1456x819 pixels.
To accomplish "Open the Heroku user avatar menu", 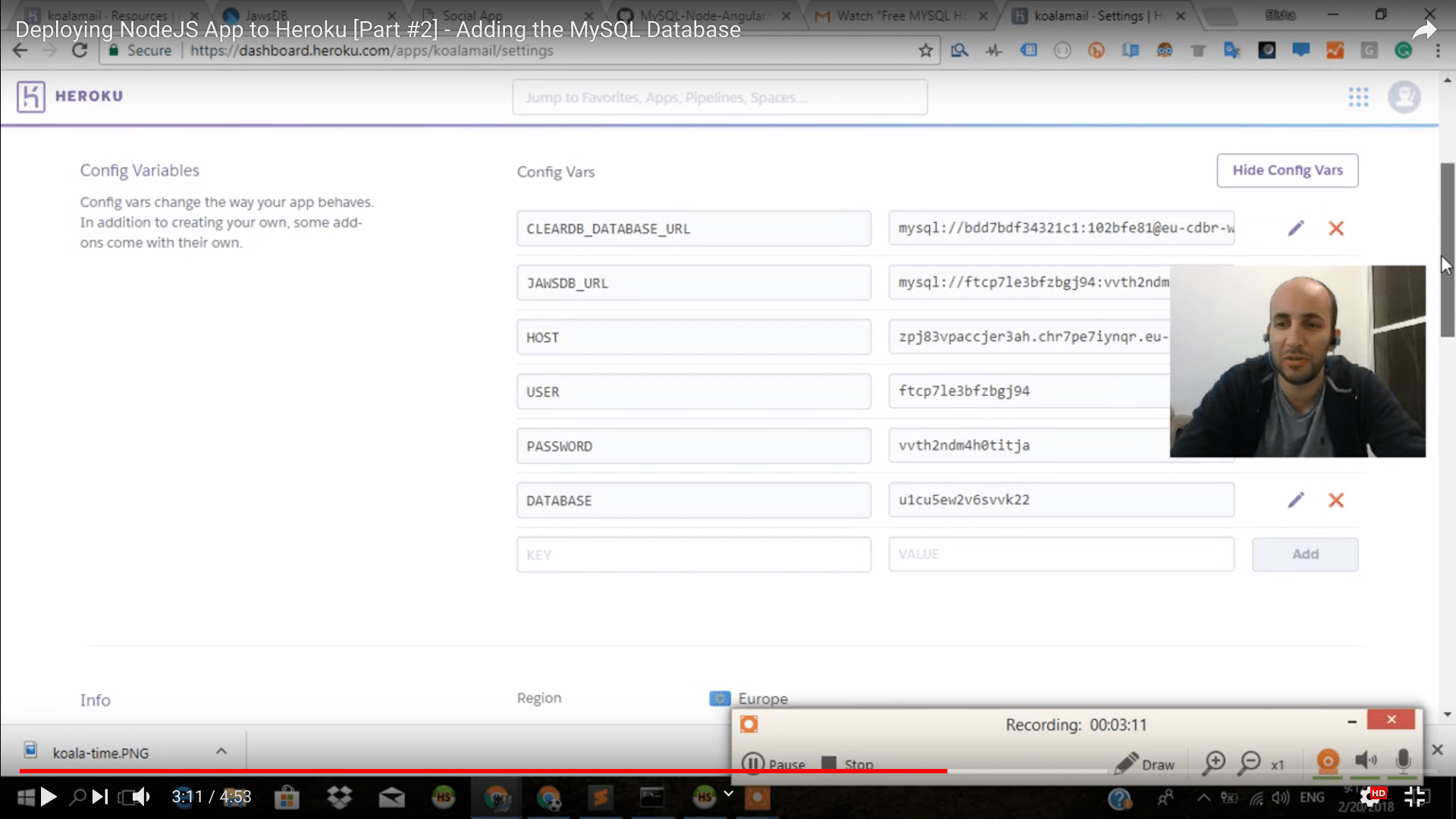I will point(1404,97).
